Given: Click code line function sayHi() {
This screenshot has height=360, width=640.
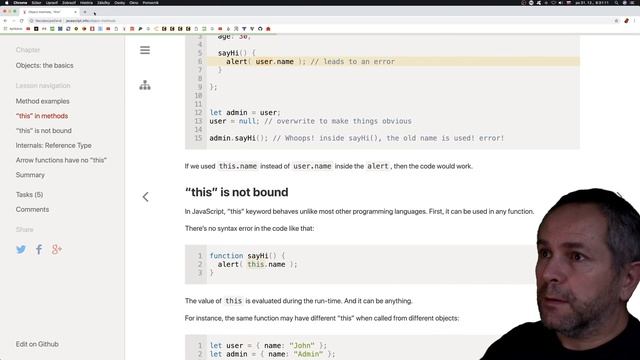Looking at the screenshot, I should (x=247, y=256).
